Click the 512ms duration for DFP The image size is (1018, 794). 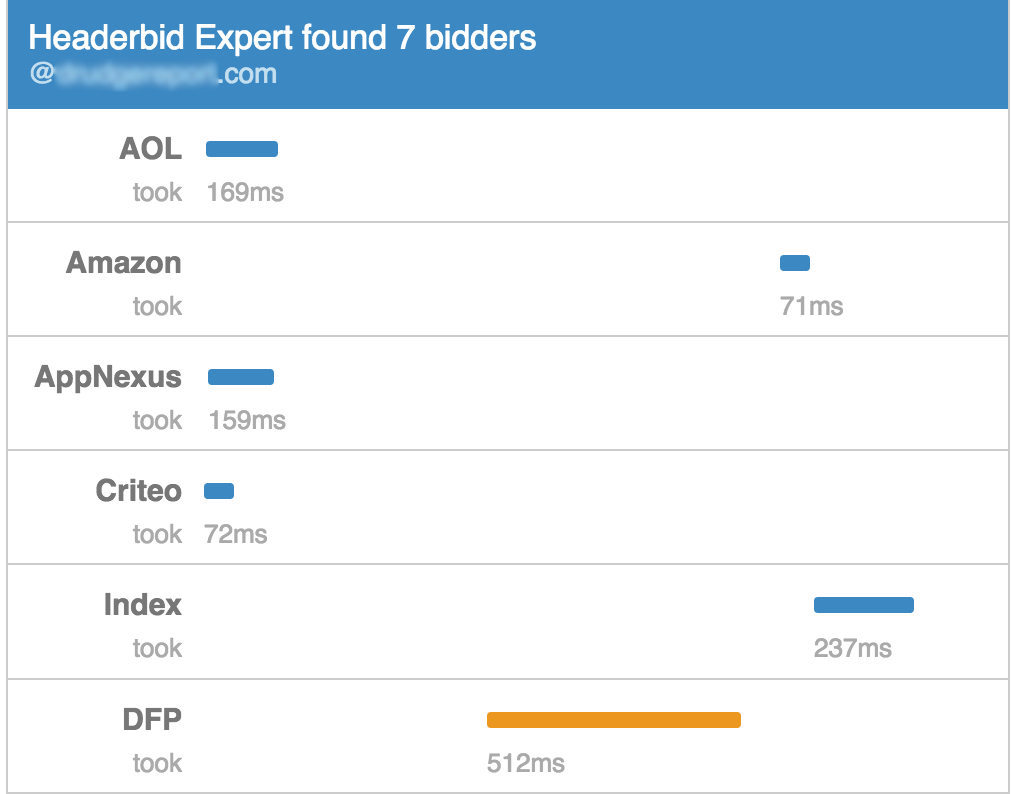pos(525,763)
